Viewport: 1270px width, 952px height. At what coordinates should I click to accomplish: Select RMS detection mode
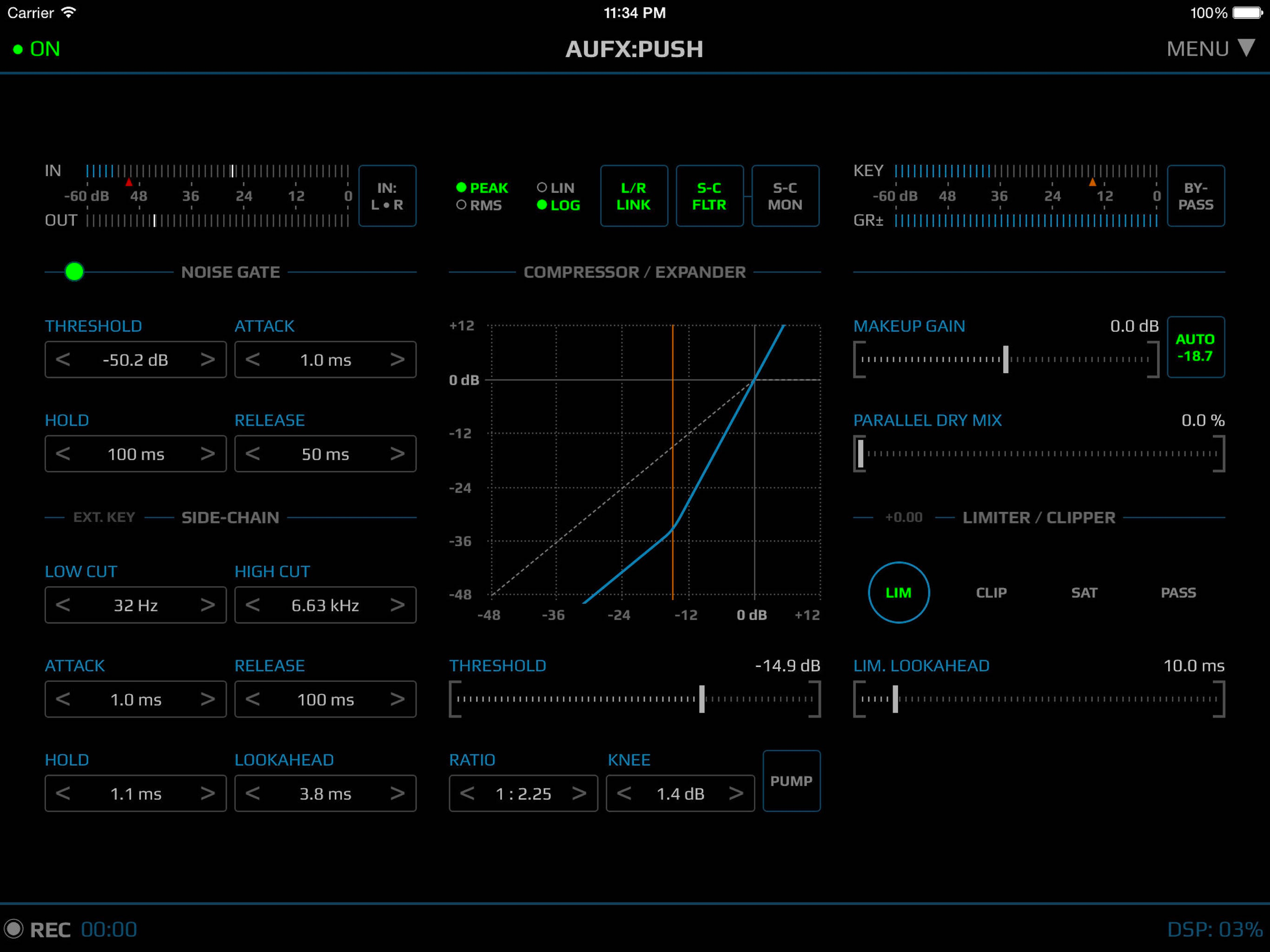click(x=479, y=205)
